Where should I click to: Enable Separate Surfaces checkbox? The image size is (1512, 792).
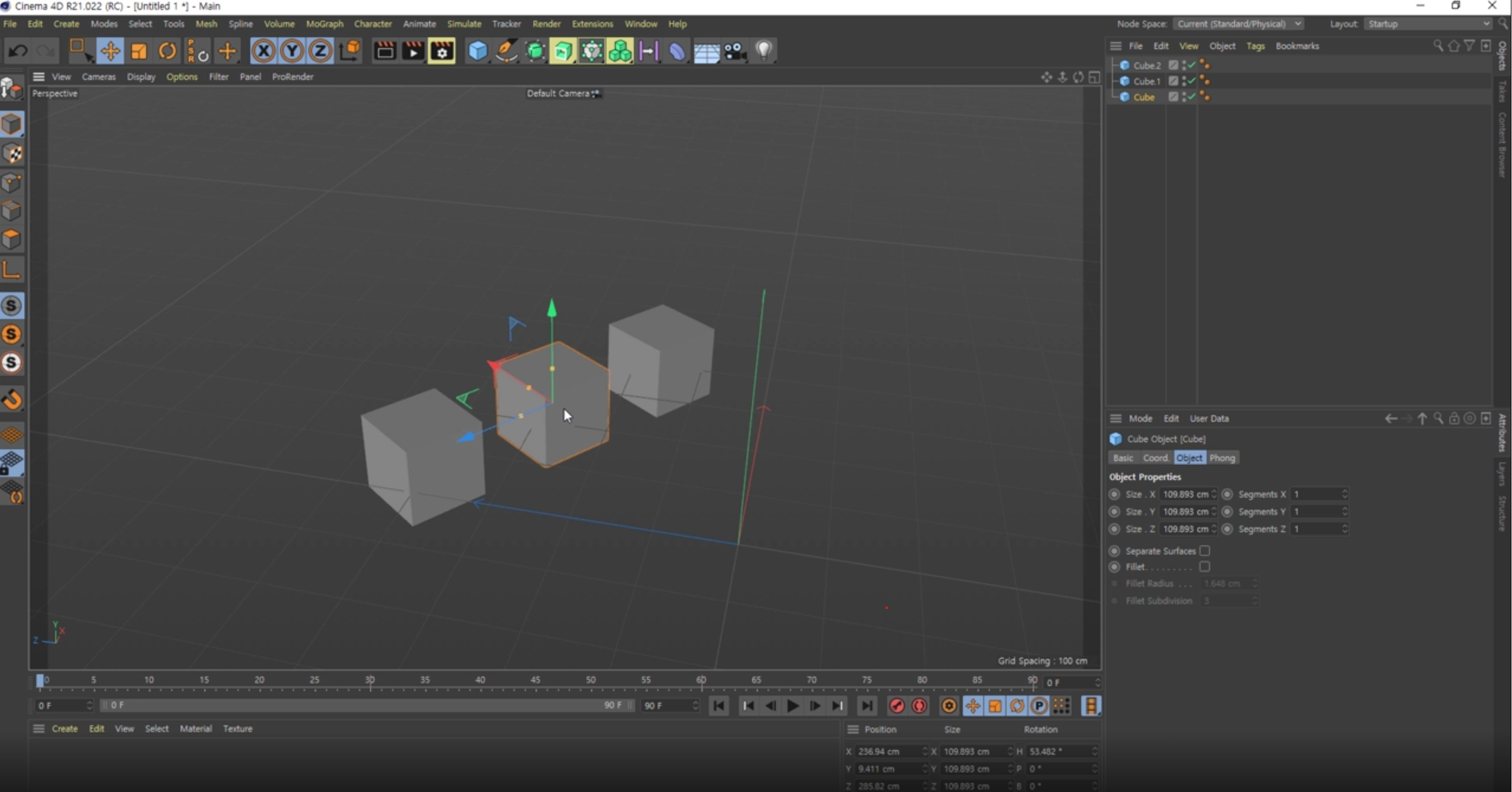pos(1204,551)
